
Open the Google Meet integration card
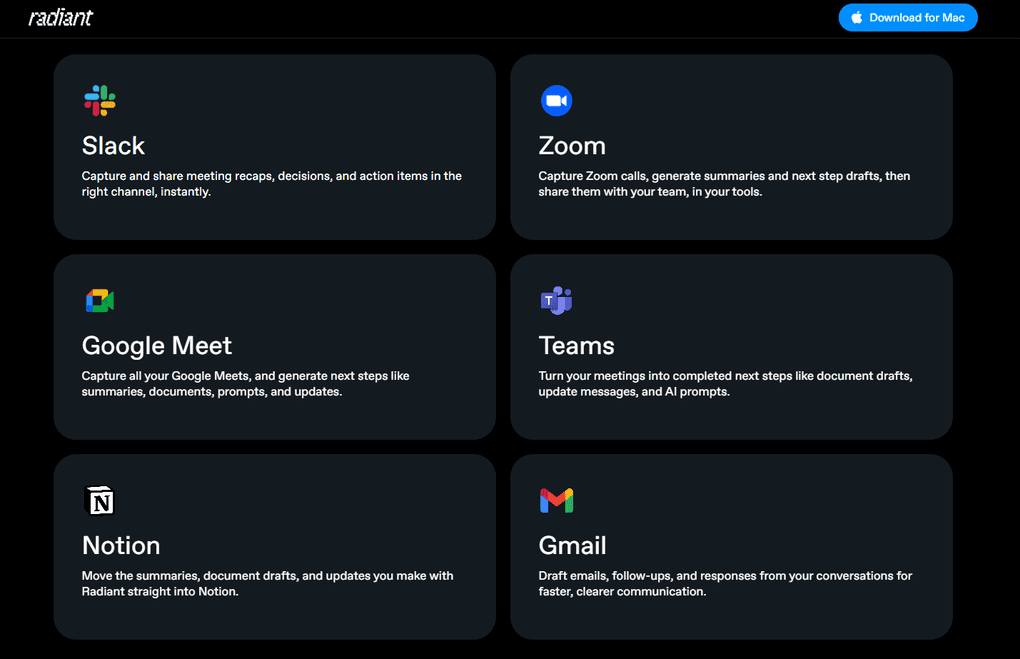[x=275, y=347]
